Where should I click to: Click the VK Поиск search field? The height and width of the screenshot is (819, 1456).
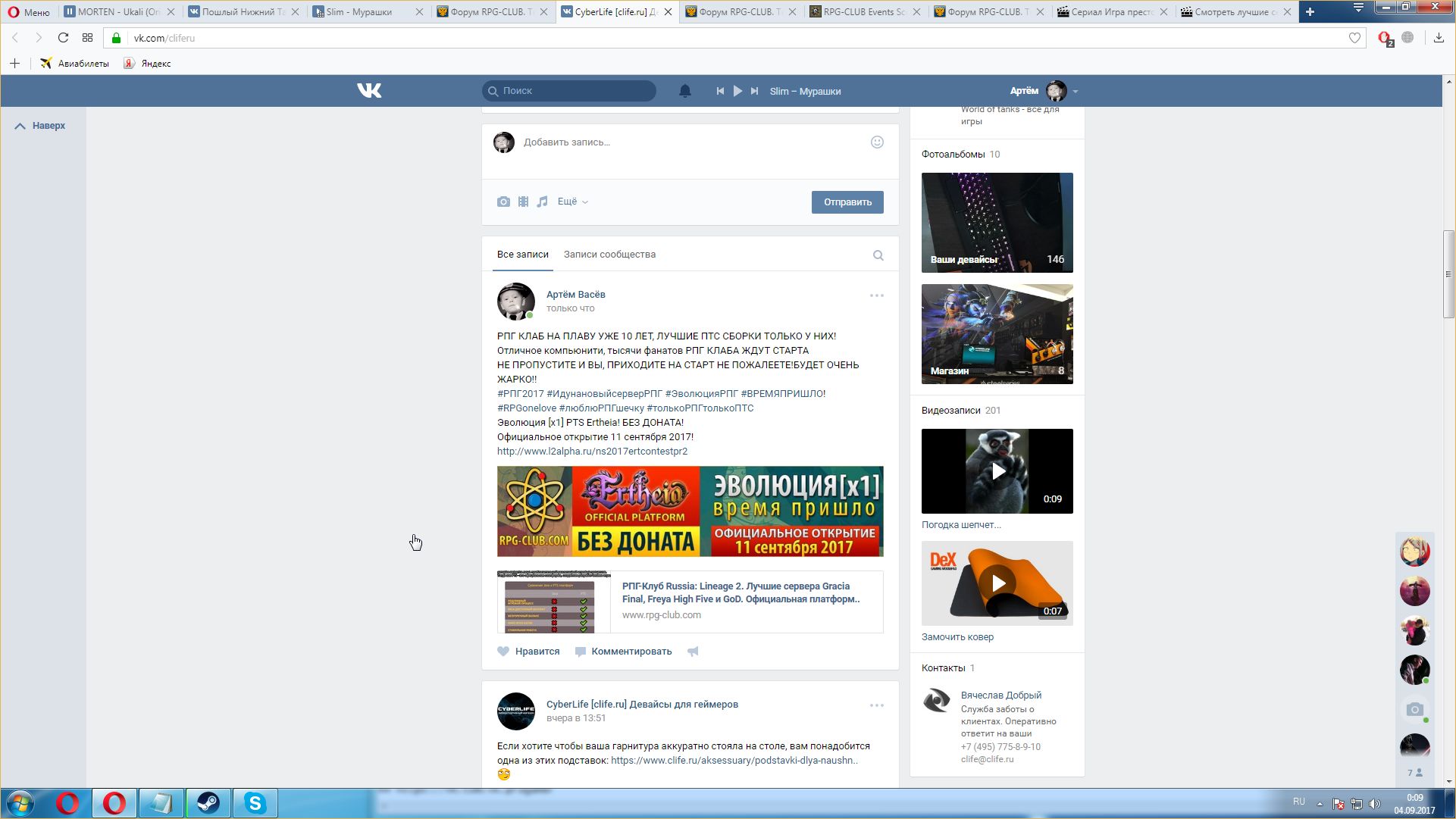tap(569, 91)
